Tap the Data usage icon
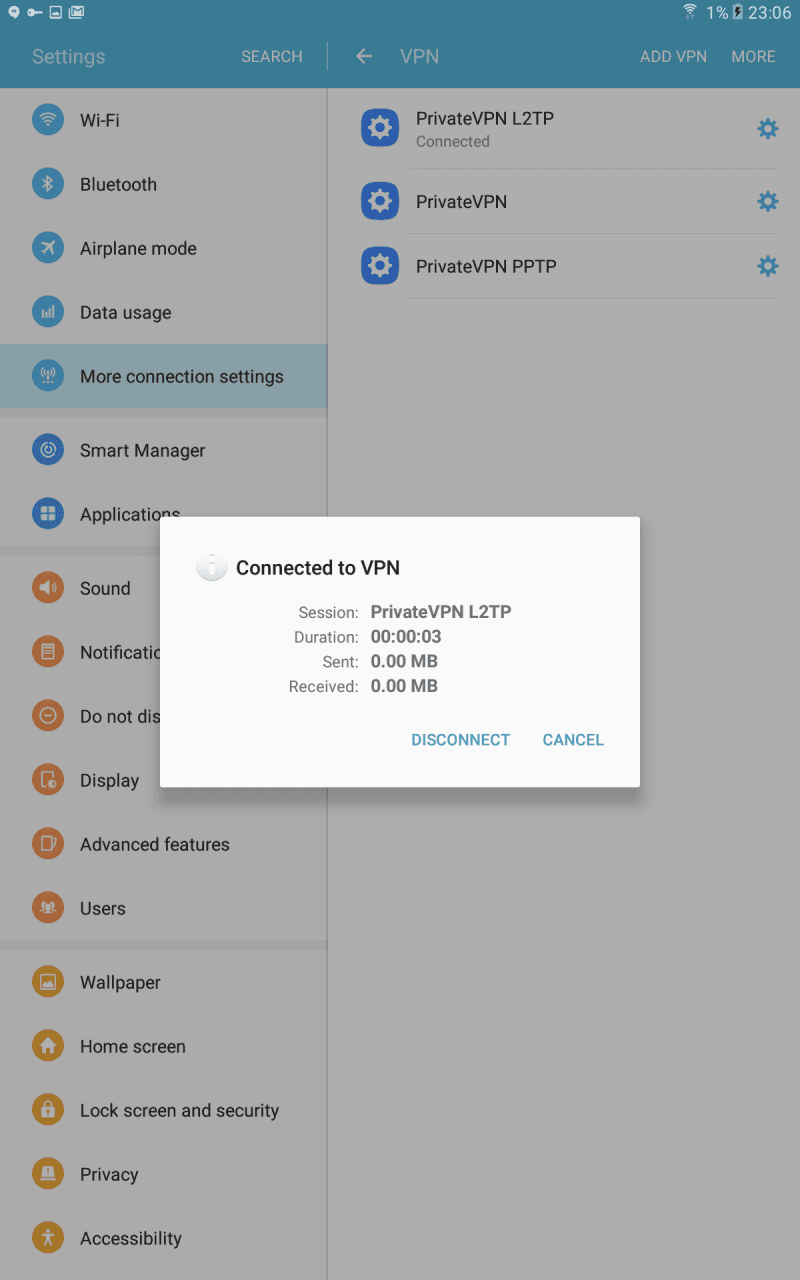The width and height of the screenshot is (800, 1280). [x=47, y=312]
